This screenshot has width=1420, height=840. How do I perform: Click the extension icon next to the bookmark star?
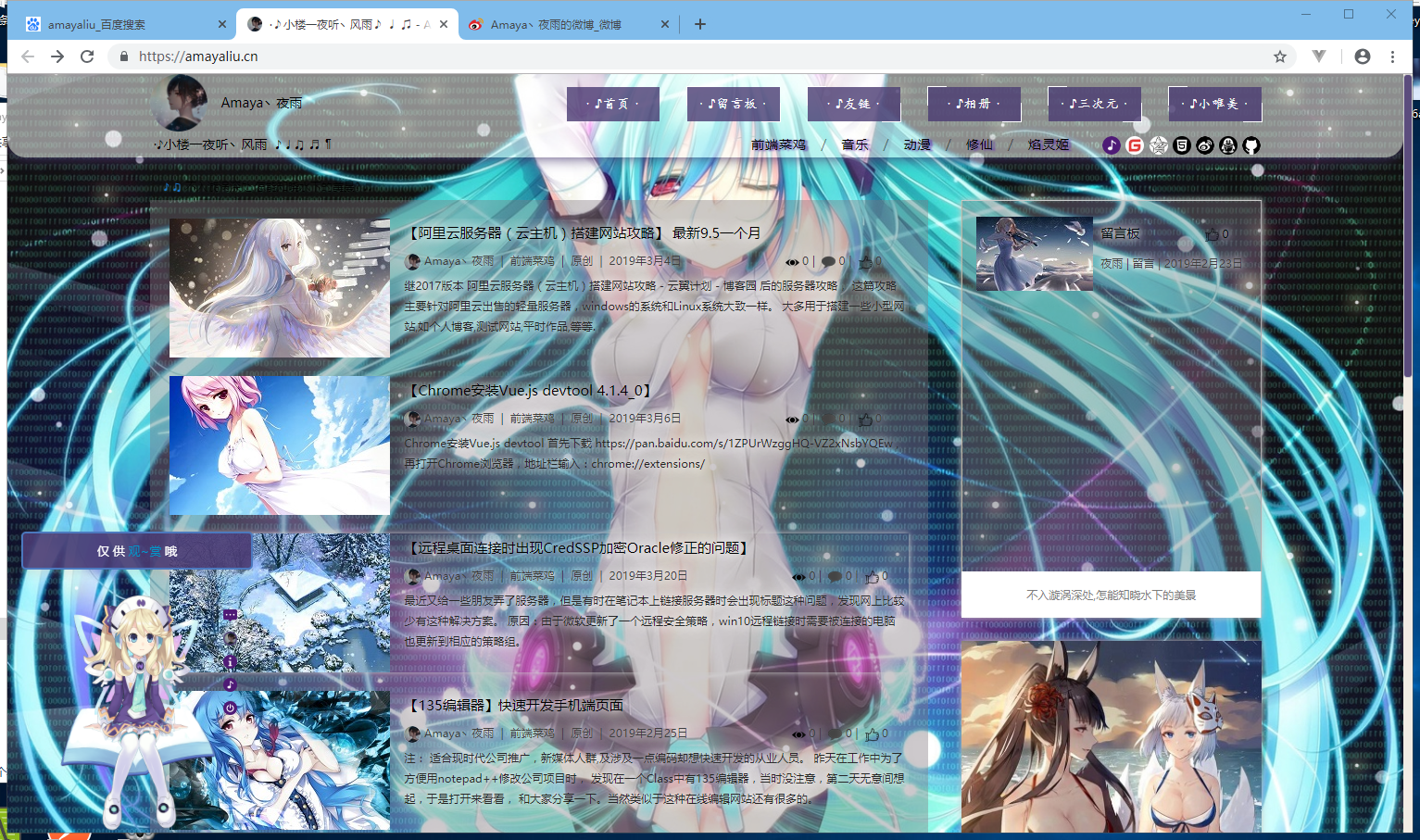[1319, 56]
